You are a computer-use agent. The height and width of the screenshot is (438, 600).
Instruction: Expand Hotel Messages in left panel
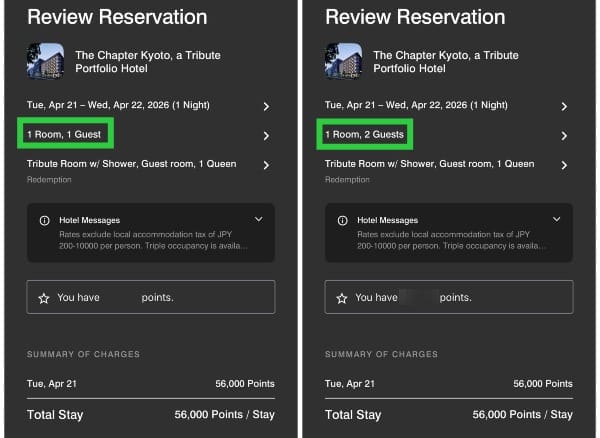pos(259,219)
